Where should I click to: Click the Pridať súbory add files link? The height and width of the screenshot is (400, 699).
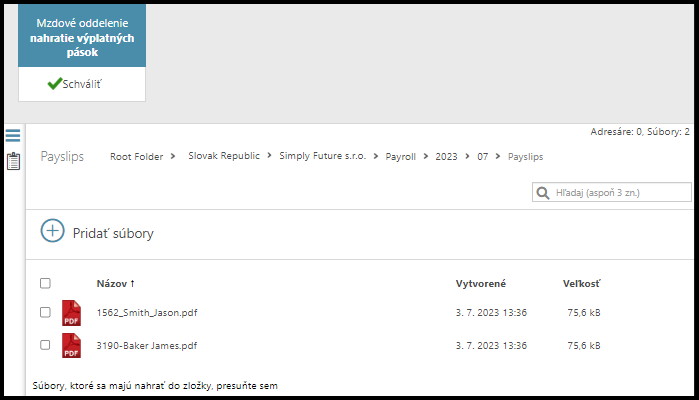coord(113,233)
